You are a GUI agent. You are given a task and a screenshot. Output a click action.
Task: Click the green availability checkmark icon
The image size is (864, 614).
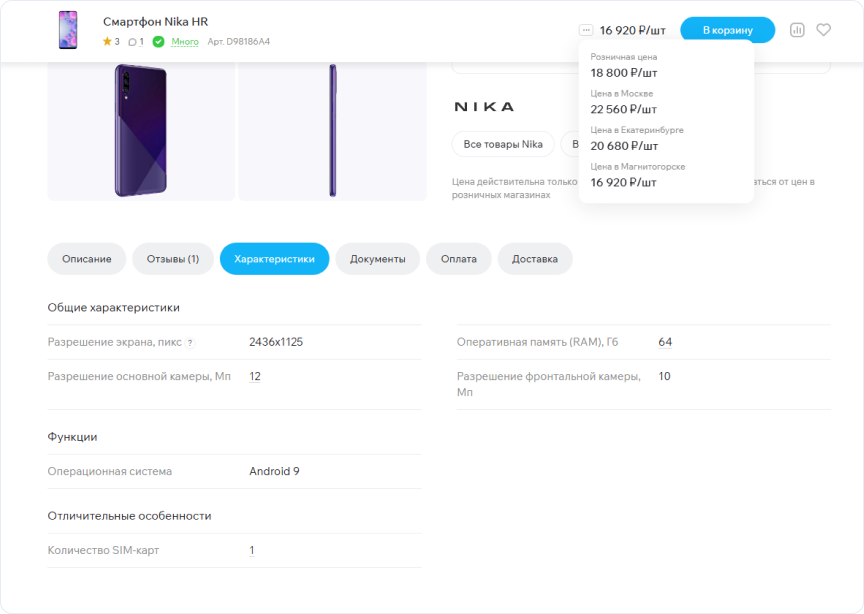tap(158, 42)
